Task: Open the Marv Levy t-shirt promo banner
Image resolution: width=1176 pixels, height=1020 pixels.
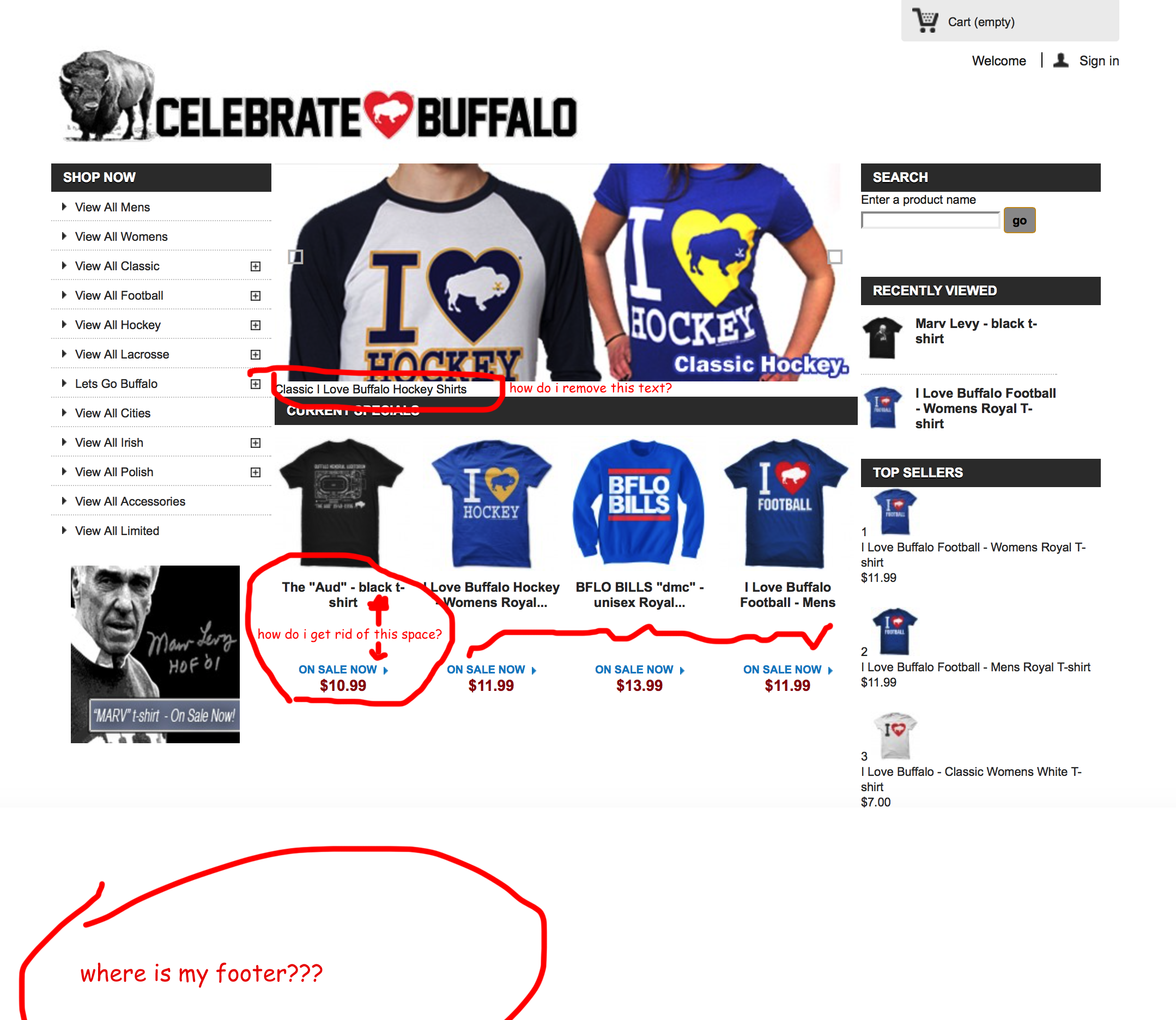Action: [155, 654]
